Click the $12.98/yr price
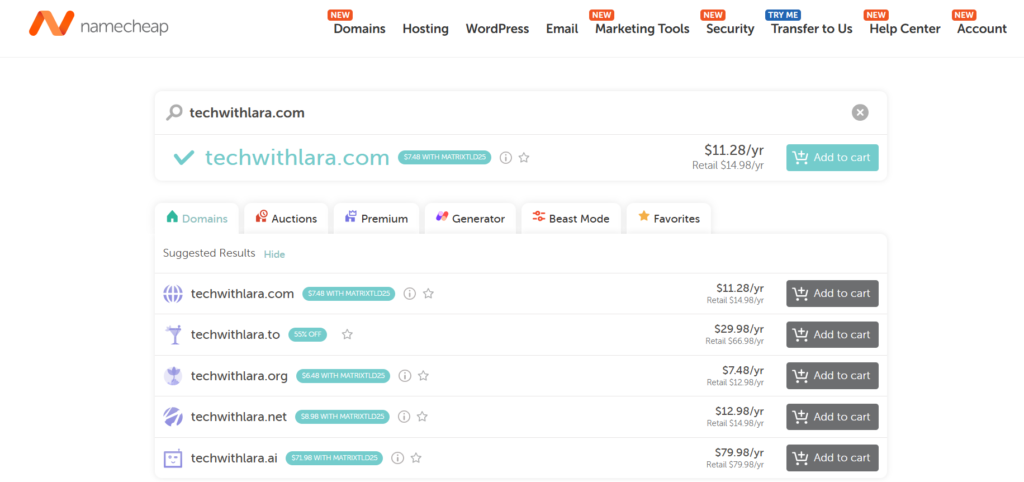Viewport: 1024px width, 482px height. click(740, 411)
